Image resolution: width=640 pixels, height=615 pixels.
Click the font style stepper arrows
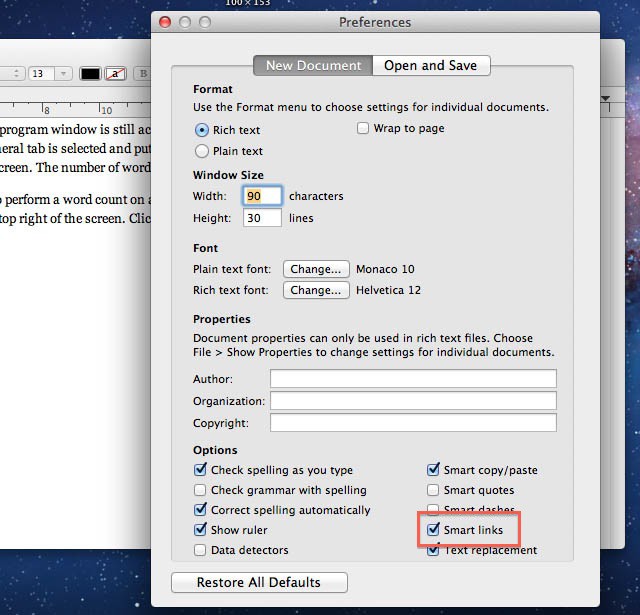pyautogui.click(x=16, y=74)
